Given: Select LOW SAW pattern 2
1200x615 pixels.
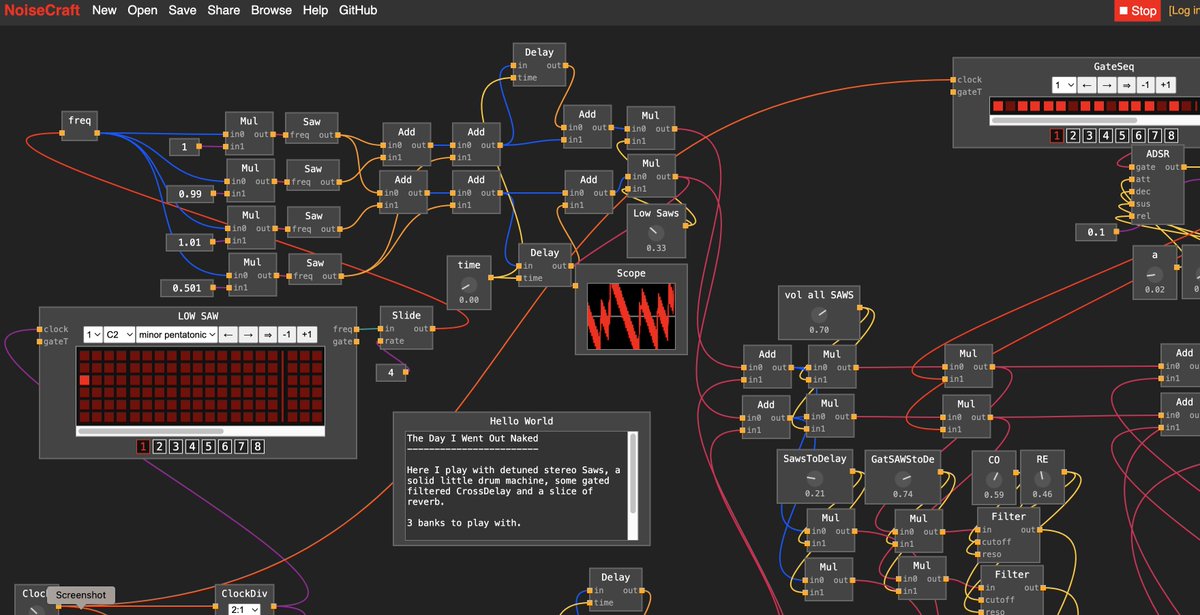Looking at the screenshot, I should 160,447.
